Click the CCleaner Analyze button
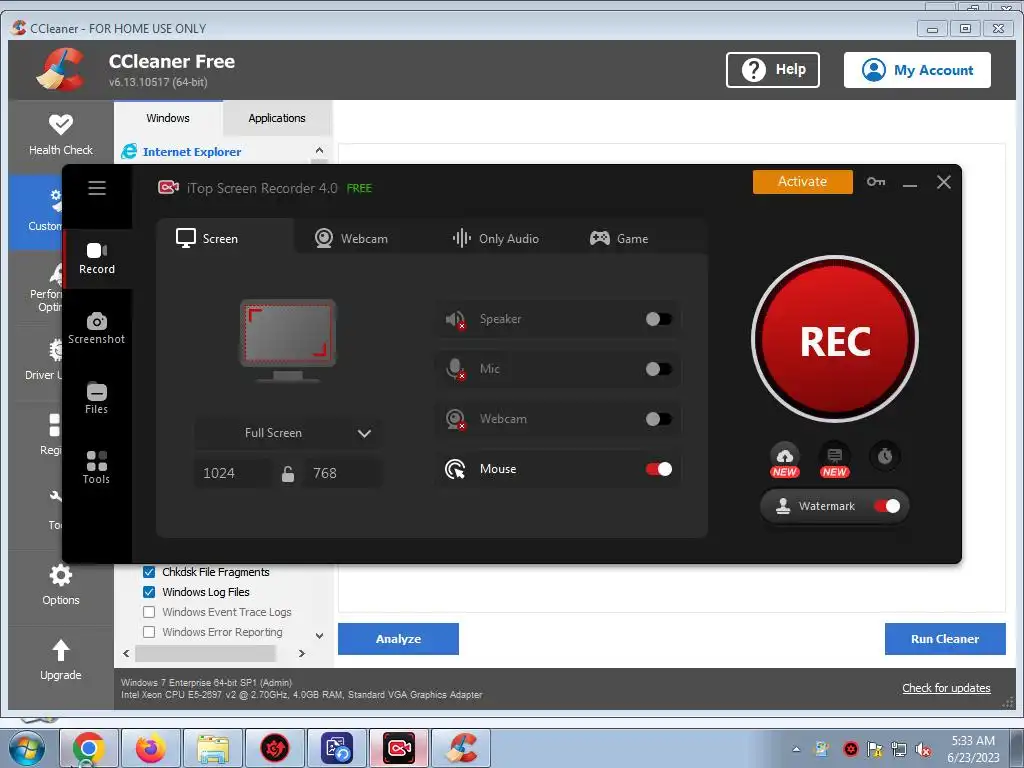This screenshot has width=1024, height=768. pyautogui.click(x=398, y=639)
